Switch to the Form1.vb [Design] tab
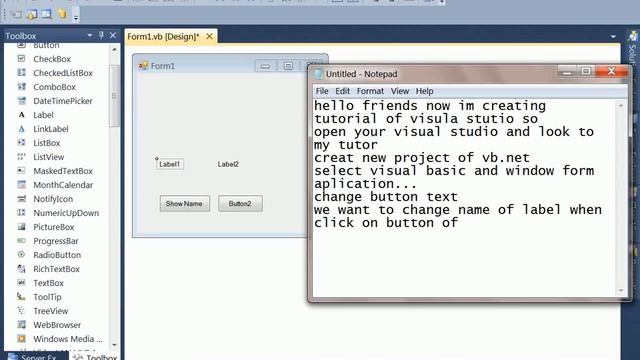 pos(163,37)
